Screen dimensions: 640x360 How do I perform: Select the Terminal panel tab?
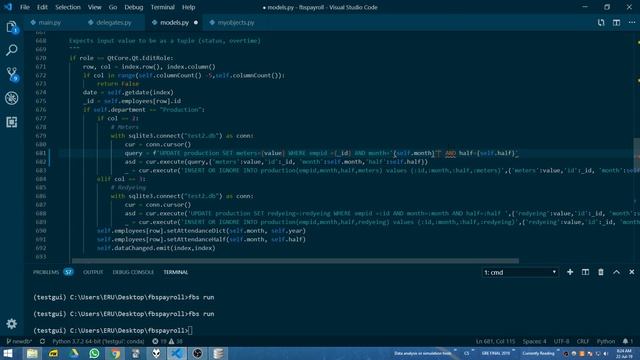pos(176,272)
